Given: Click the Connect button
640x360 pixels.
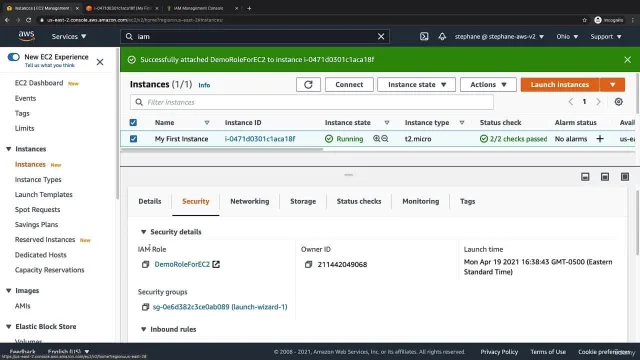Looking at the screenshot, I should click(x=349, y=84).
